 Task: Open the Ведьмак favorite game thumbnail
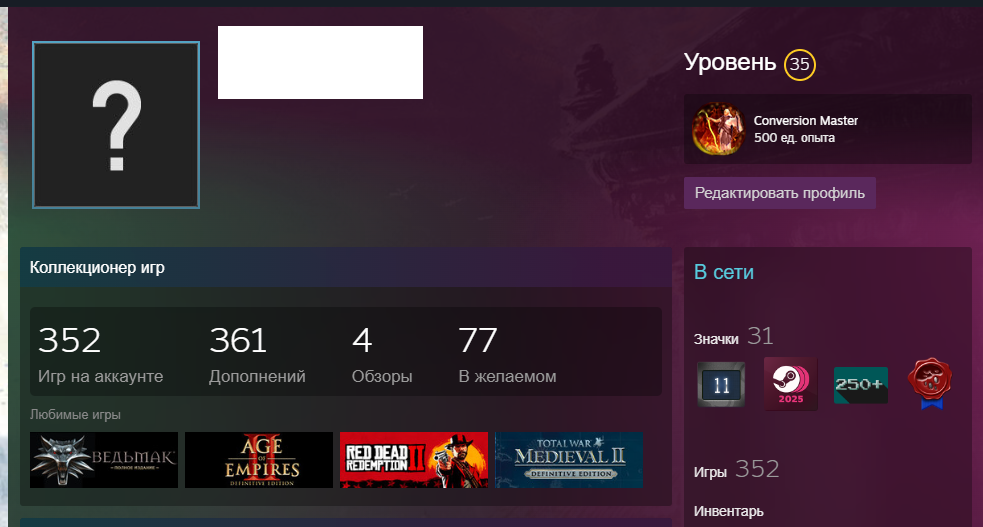pyautogui.click(x=104, y=460)
